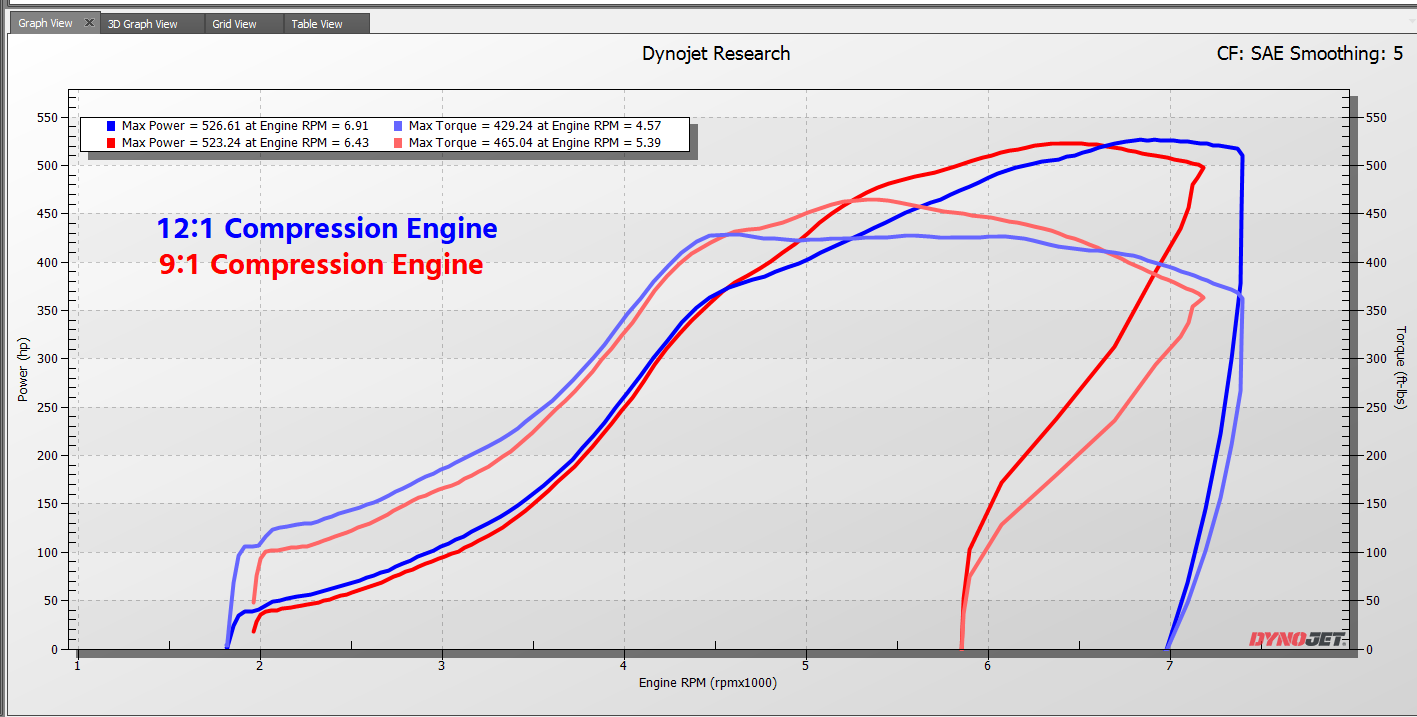Select the Table View tab
Viewport: 1417px width, 717px height.
316,22
